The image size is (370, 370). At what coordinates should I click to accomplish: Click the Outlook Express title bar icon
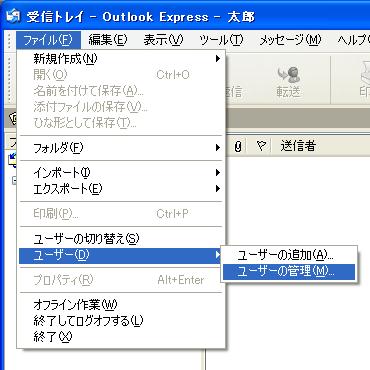tap(14, 16)
